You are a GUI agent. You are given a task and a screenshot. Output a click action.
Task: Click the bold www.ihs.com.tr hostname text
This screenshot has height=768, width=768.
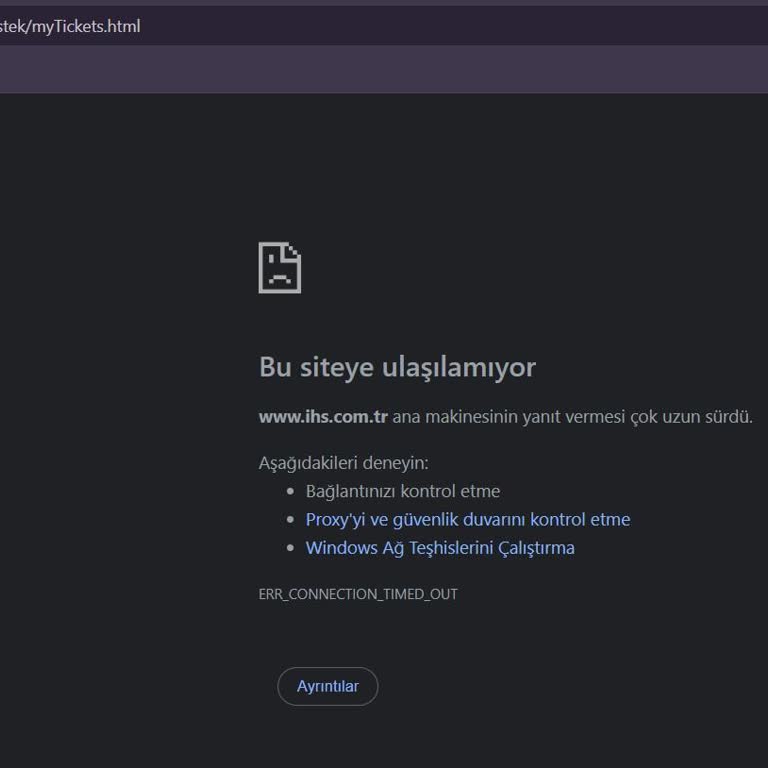(323, 417)
